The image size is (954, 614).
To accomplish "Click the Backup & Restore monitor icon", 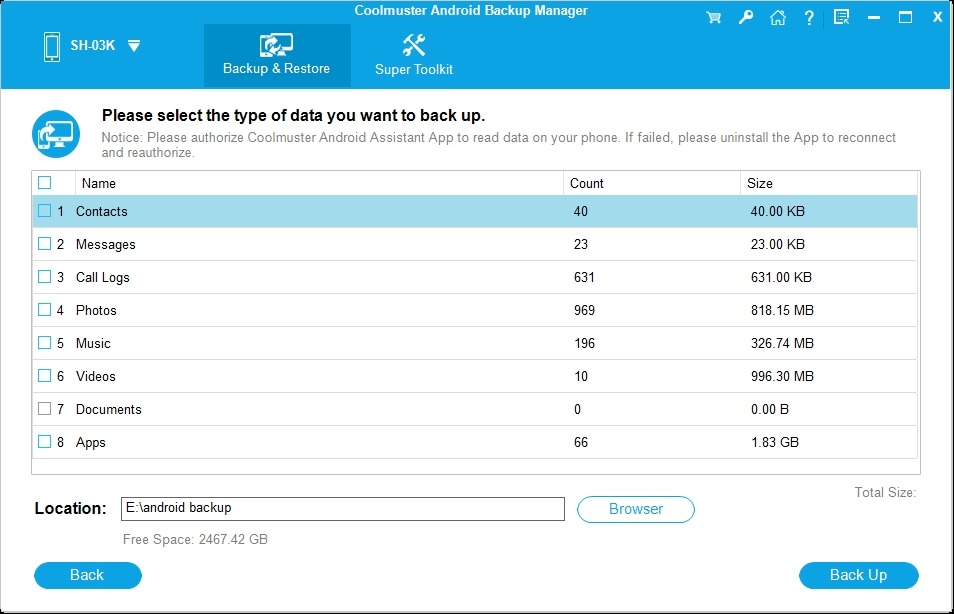I will (x=276, y=45).
